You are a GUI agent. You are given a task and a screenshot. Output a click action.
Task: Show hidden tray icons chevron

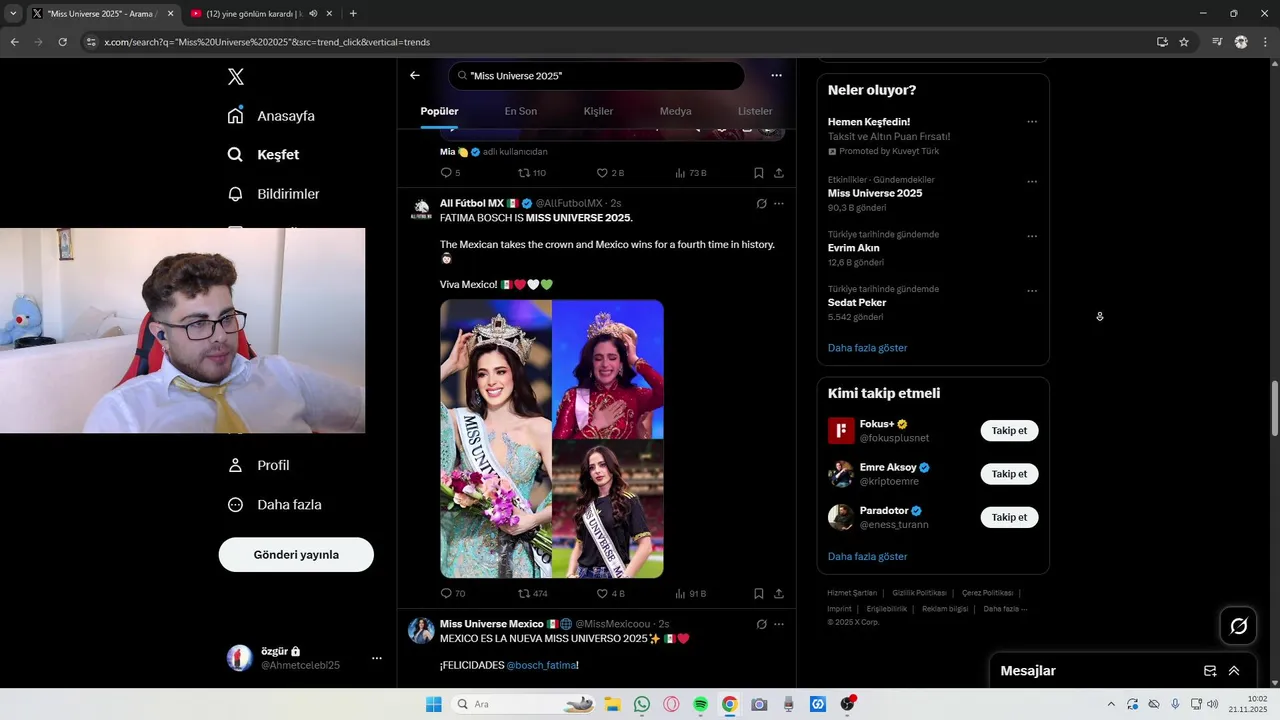click(1110, 704)
